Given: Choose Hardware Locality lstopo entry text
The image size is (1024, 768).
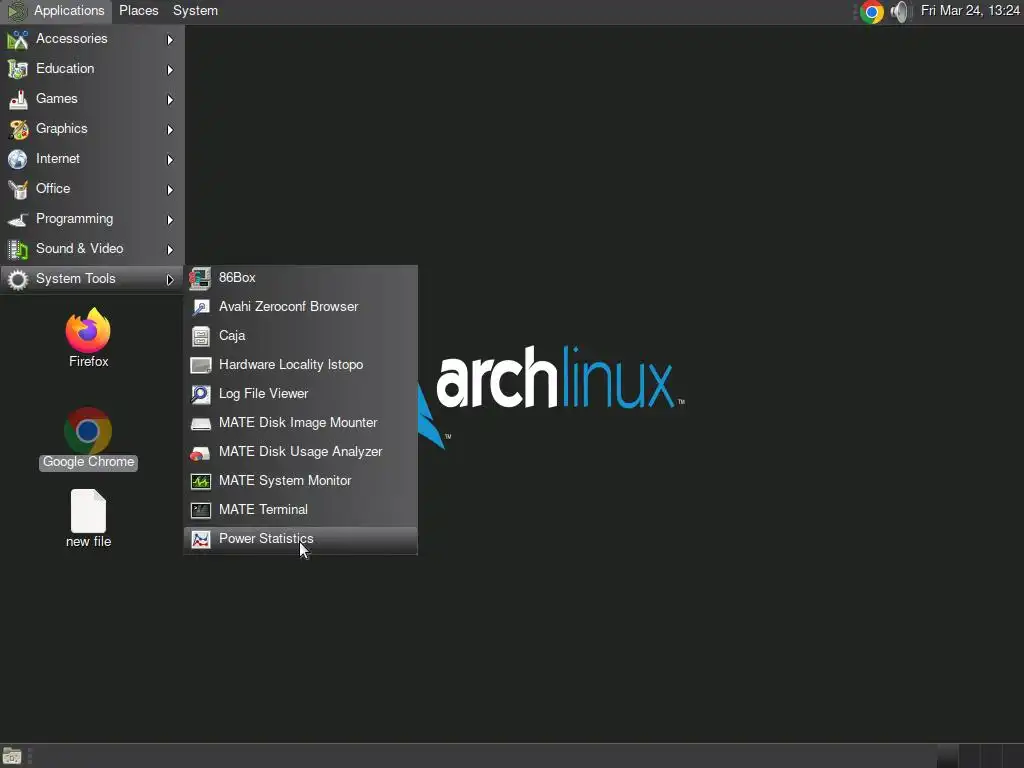Looking at the screenshot, I should click(x=291, y=364).
